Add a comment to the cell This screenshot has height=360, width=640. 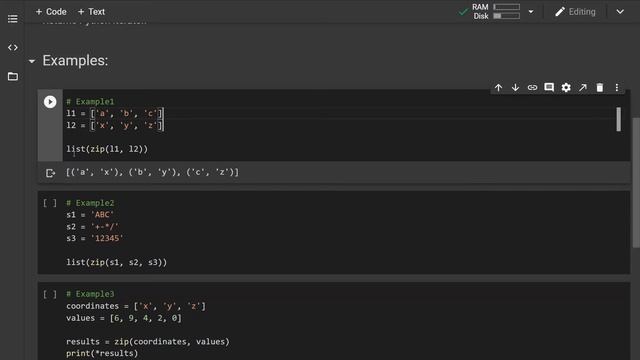tap(549, 87)
